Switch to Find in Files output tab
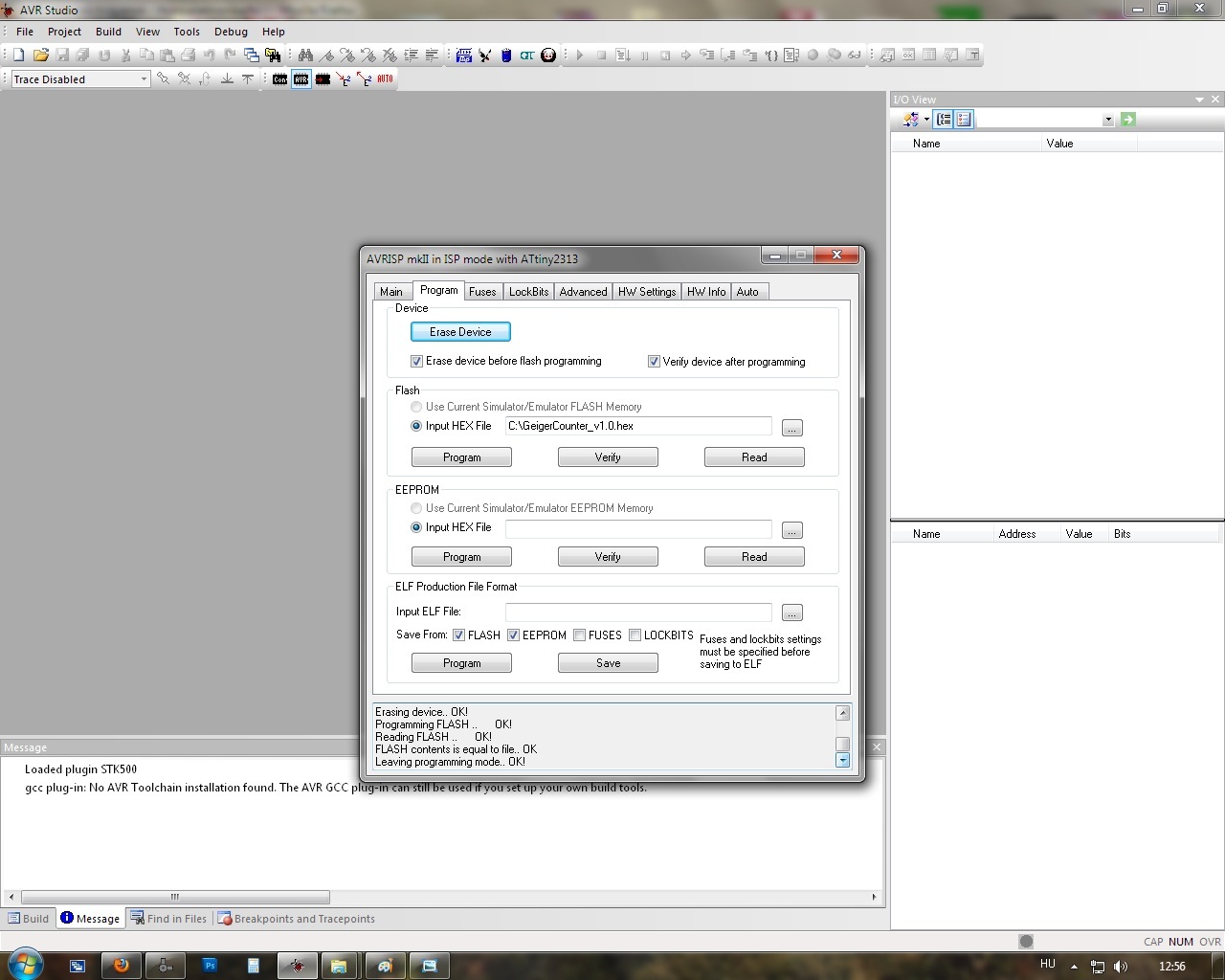The width and height of the screenshot is (1225, 980). point(168,919)
